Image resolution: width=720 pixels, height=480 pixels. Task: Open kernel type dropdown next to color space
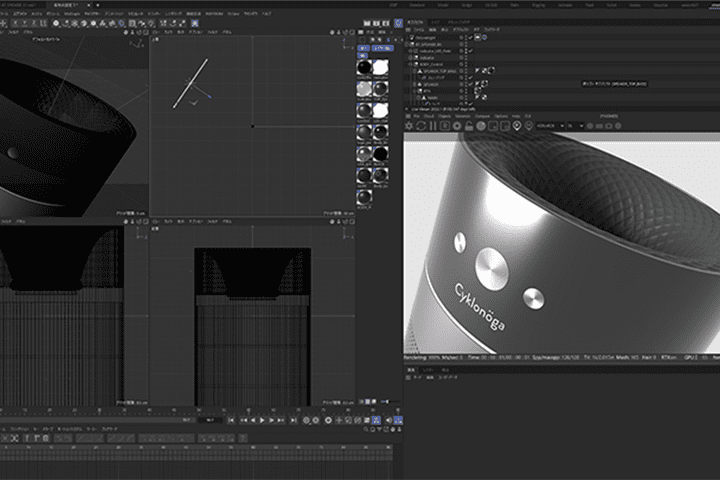pyautogui.click(x=575, y=126)
